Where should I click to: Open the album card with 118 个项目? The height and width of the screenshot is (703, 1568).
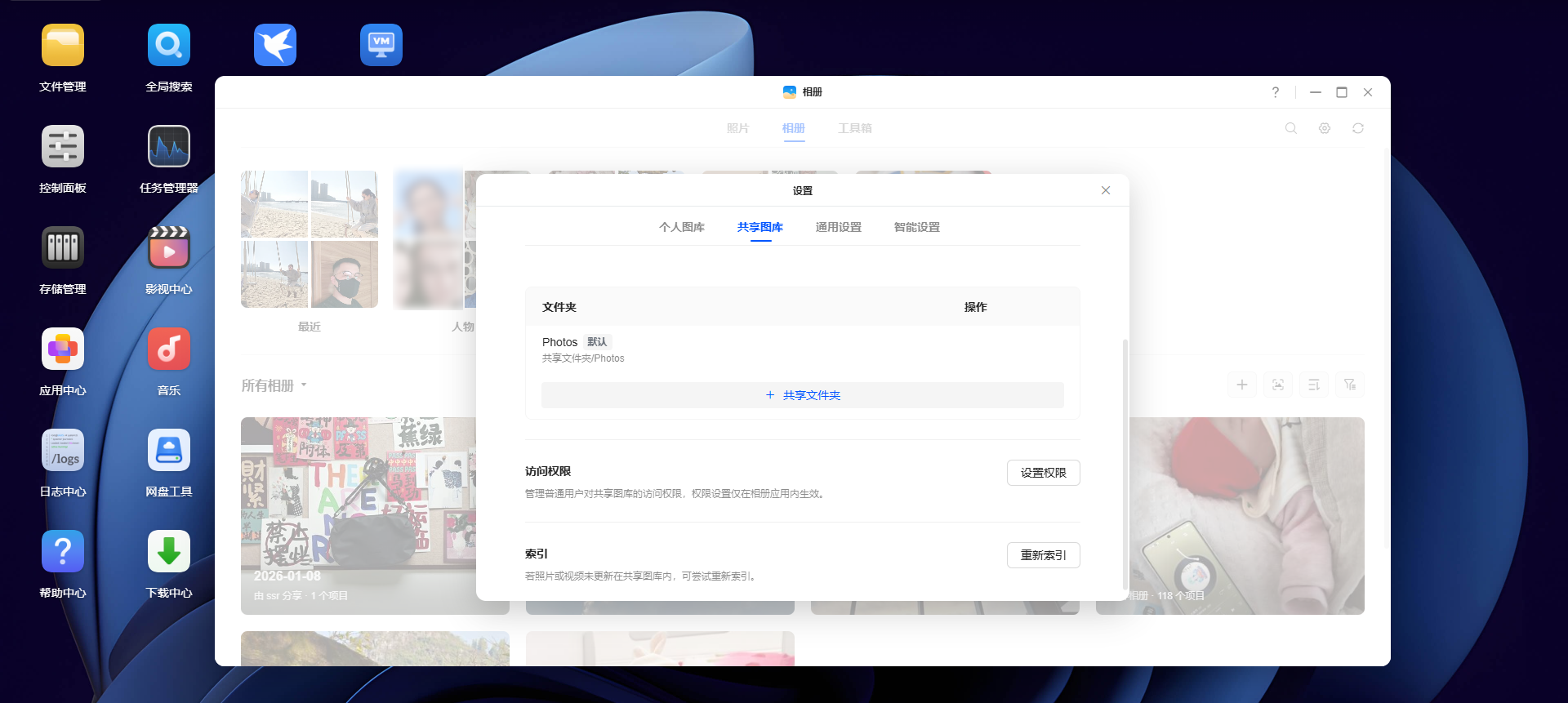click(1247, 516)
